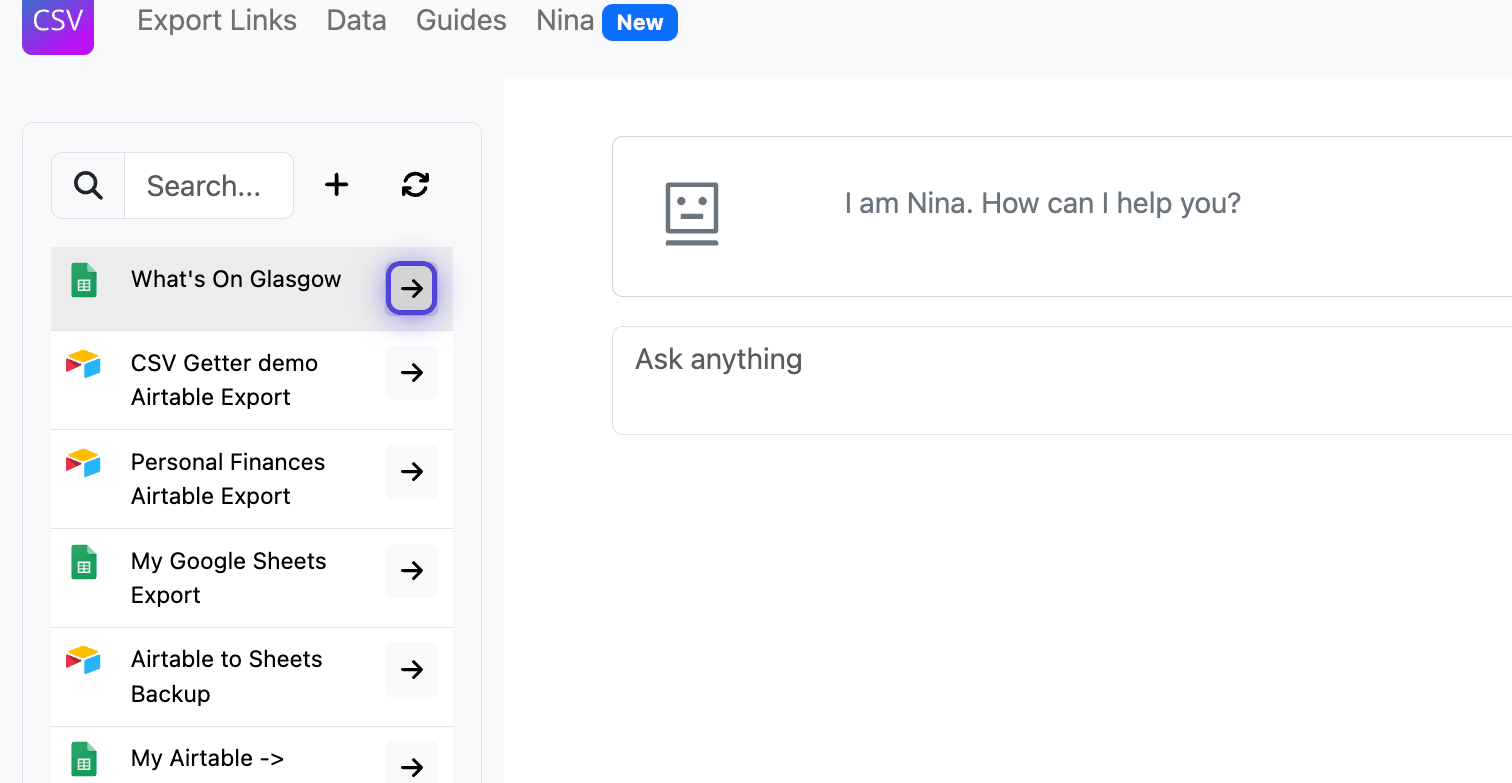The image size is (1512, 783).
Task: Click the Nina greeting message
Action: click(1043, 204)
